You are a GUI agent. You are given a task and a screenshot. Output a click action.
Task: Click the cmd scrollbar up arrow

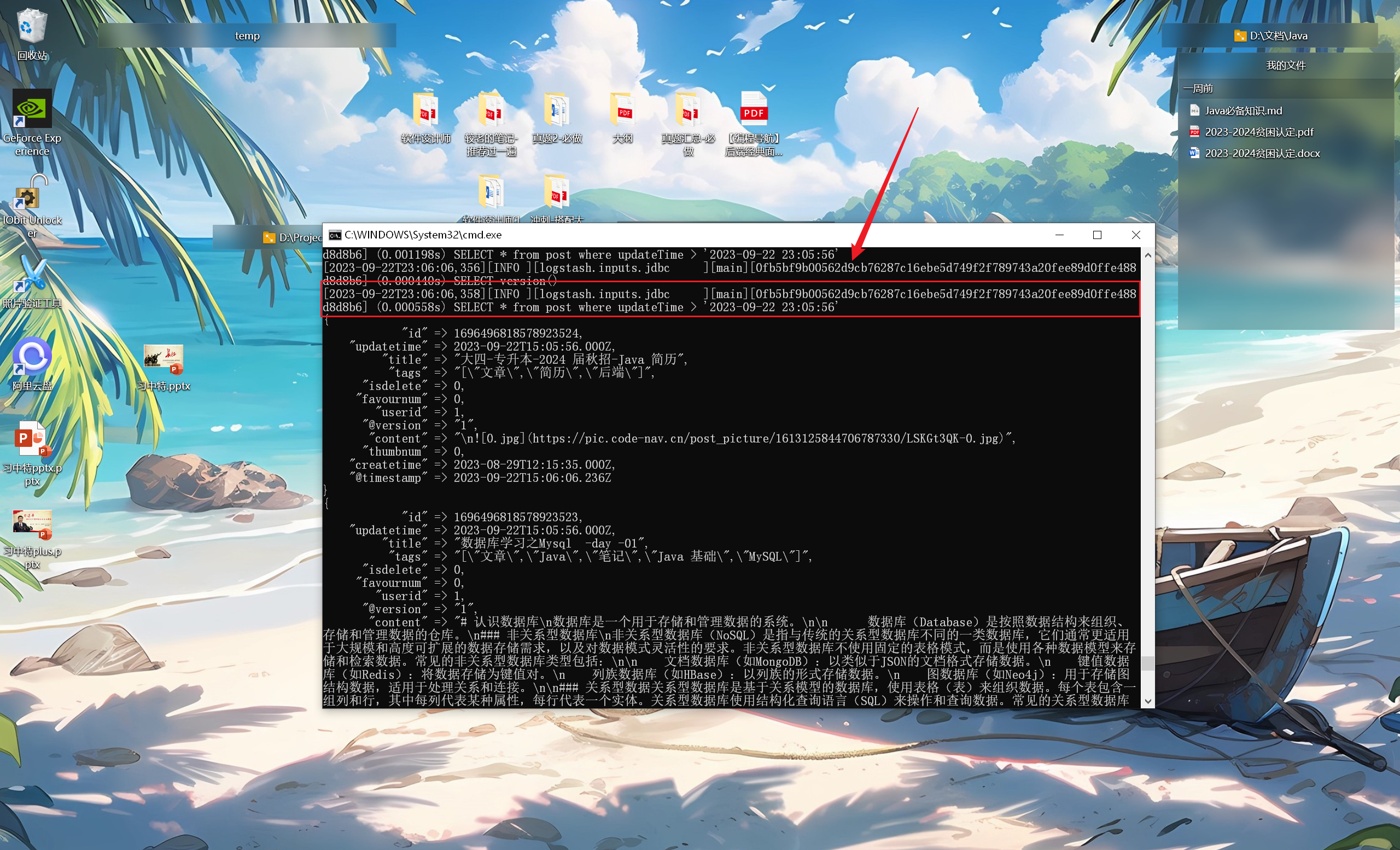tap(1148, 255)
